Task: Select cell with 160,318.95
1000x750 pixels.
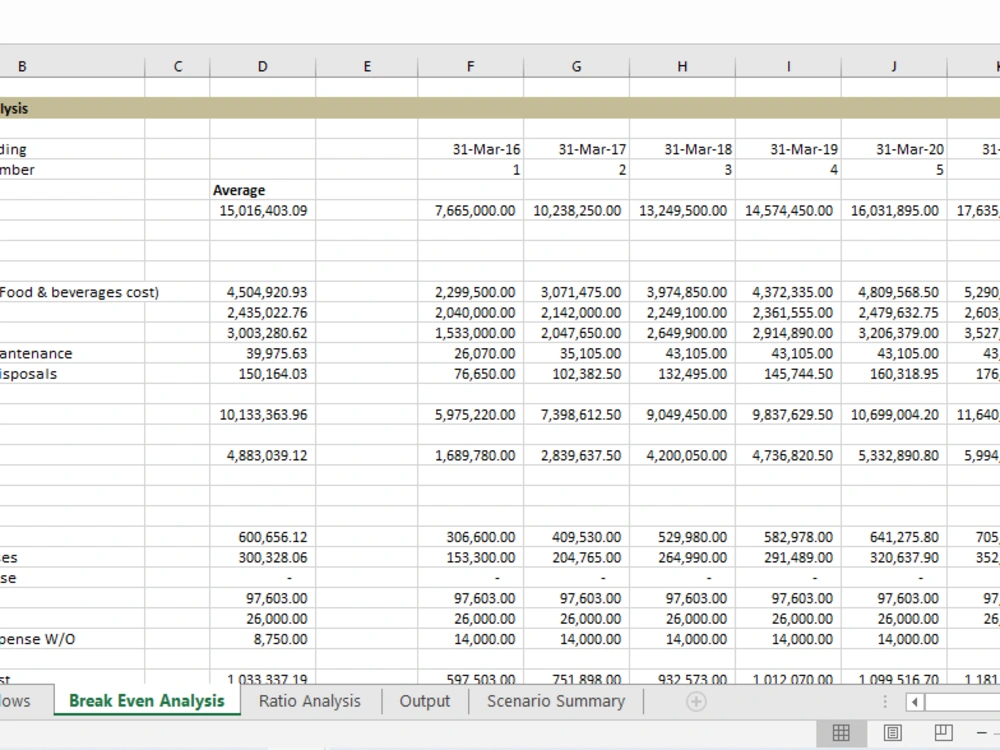Action: click(894, 374)
